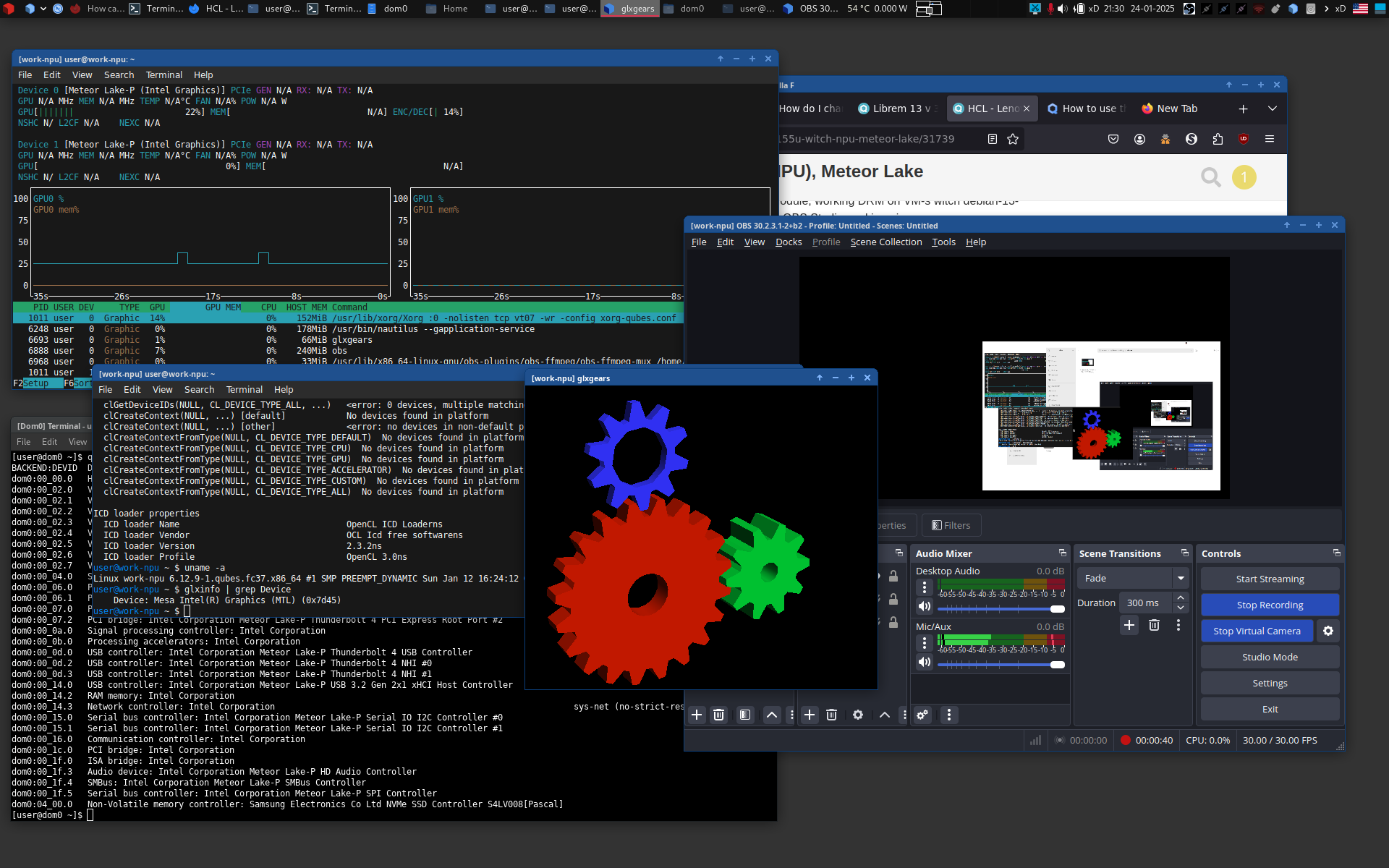
Task: Open source properties gear in Sources dock
Action: (x=858, y=715)
